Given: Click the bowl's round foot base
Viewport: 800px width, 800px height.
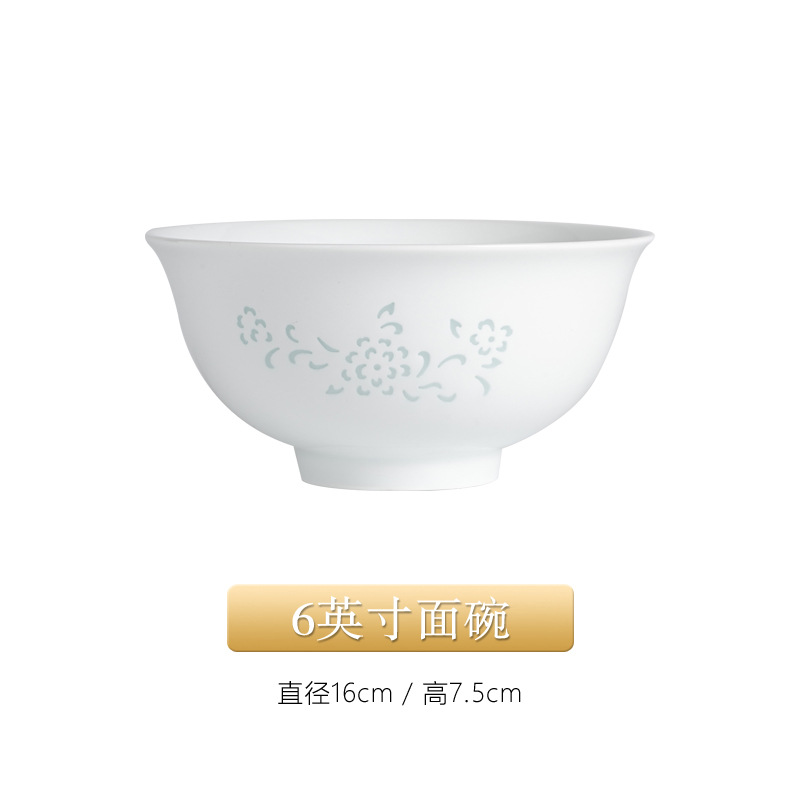Looking at the screenshot, I should coord(399,467).
